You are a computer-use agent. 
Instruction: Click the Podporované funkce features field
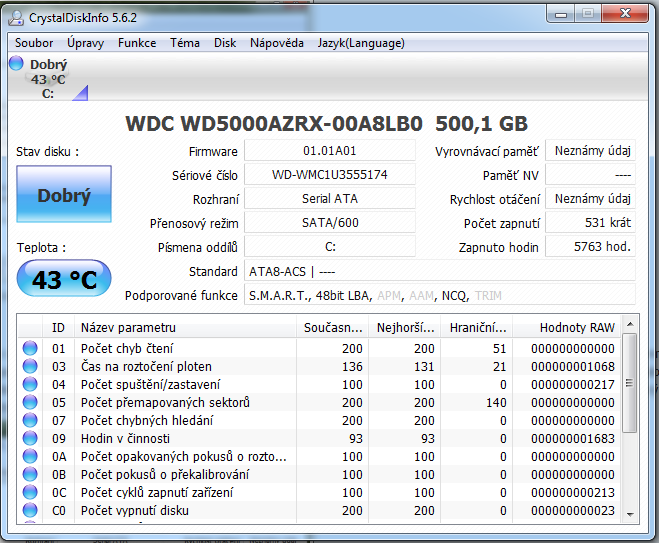(440, 295)
